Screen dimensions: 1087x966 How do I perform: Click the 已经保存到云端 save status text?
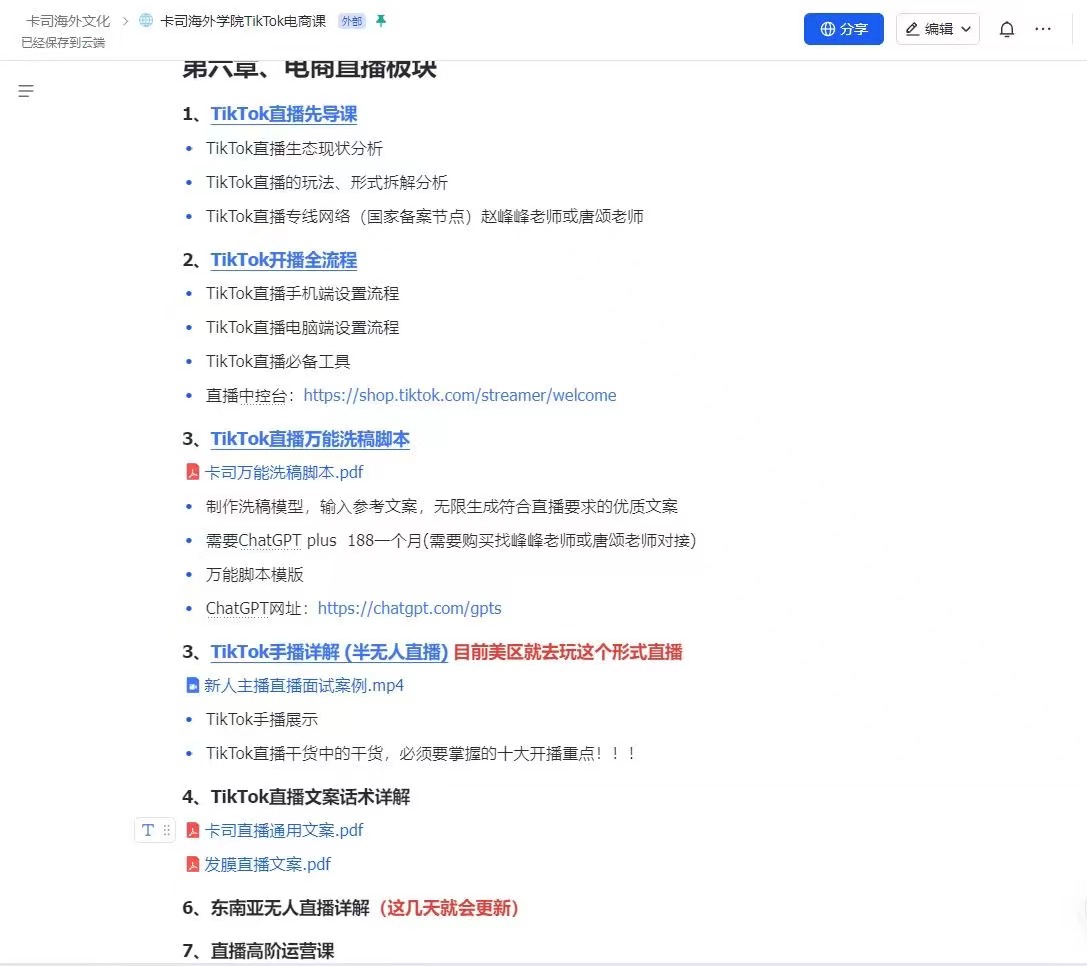pyautogui.click(x=63, y=42)
